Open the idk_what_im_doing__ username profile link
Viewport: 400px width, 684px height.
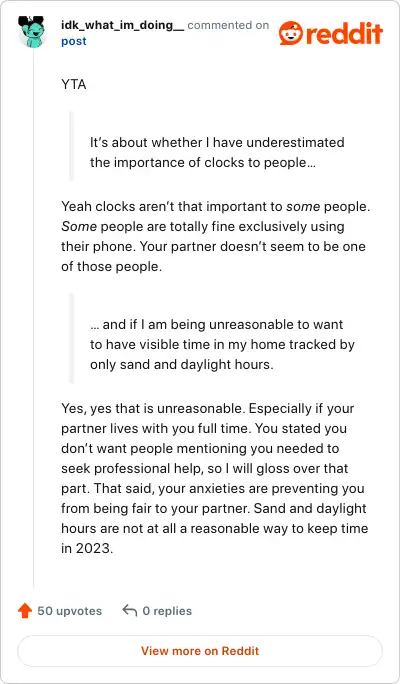pyautogui.click(x=123, y=25)
